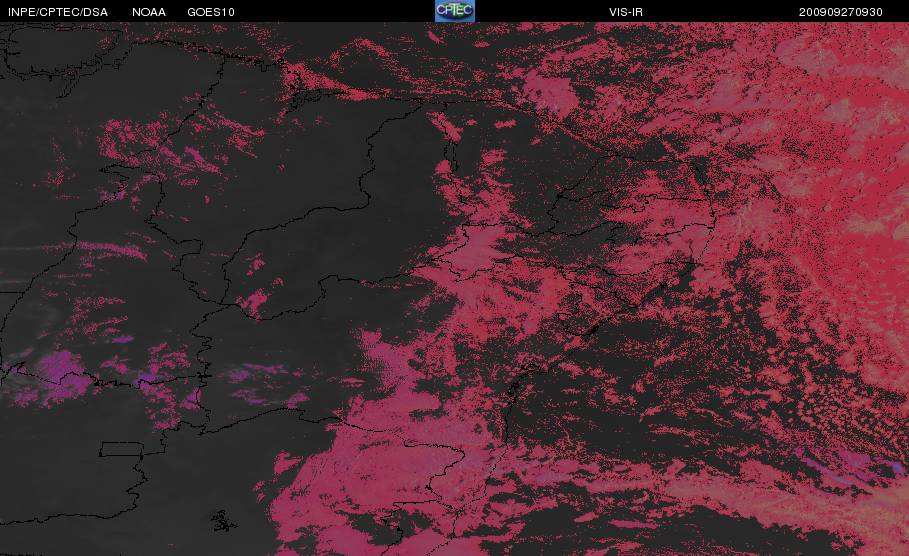
Task: Click the CPTEC logo in the header
Action: (x=454, y=11)
